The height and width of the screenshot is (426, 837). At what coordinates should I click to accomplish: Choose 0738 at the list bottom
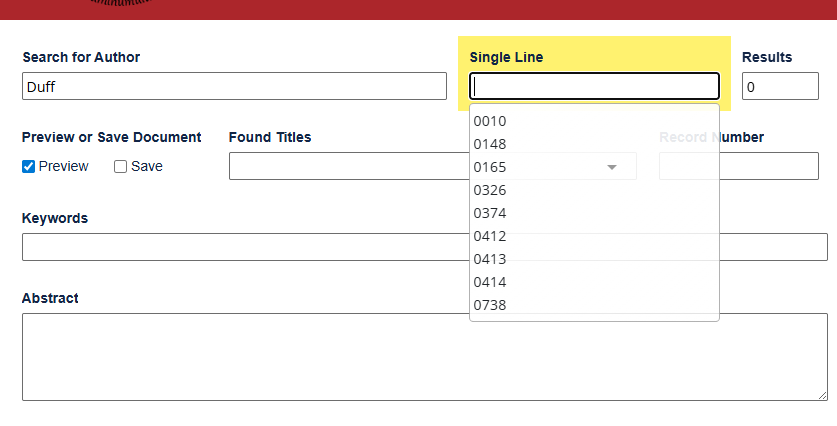click(x=490, y=305)
